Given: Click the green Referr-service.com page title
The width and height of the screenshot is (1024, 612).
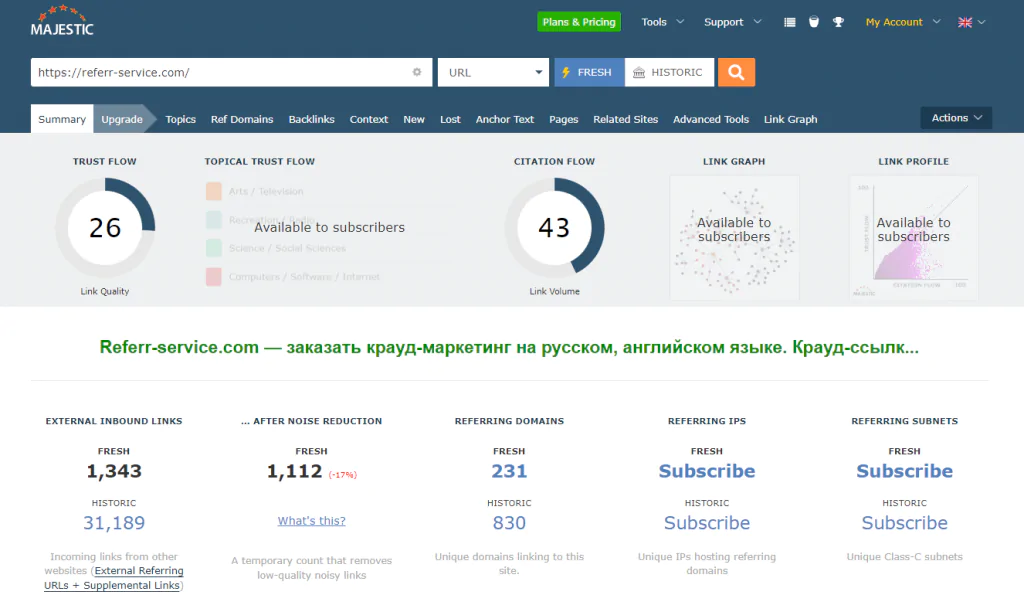Looking at the screenshot, I should click(509, 347).
